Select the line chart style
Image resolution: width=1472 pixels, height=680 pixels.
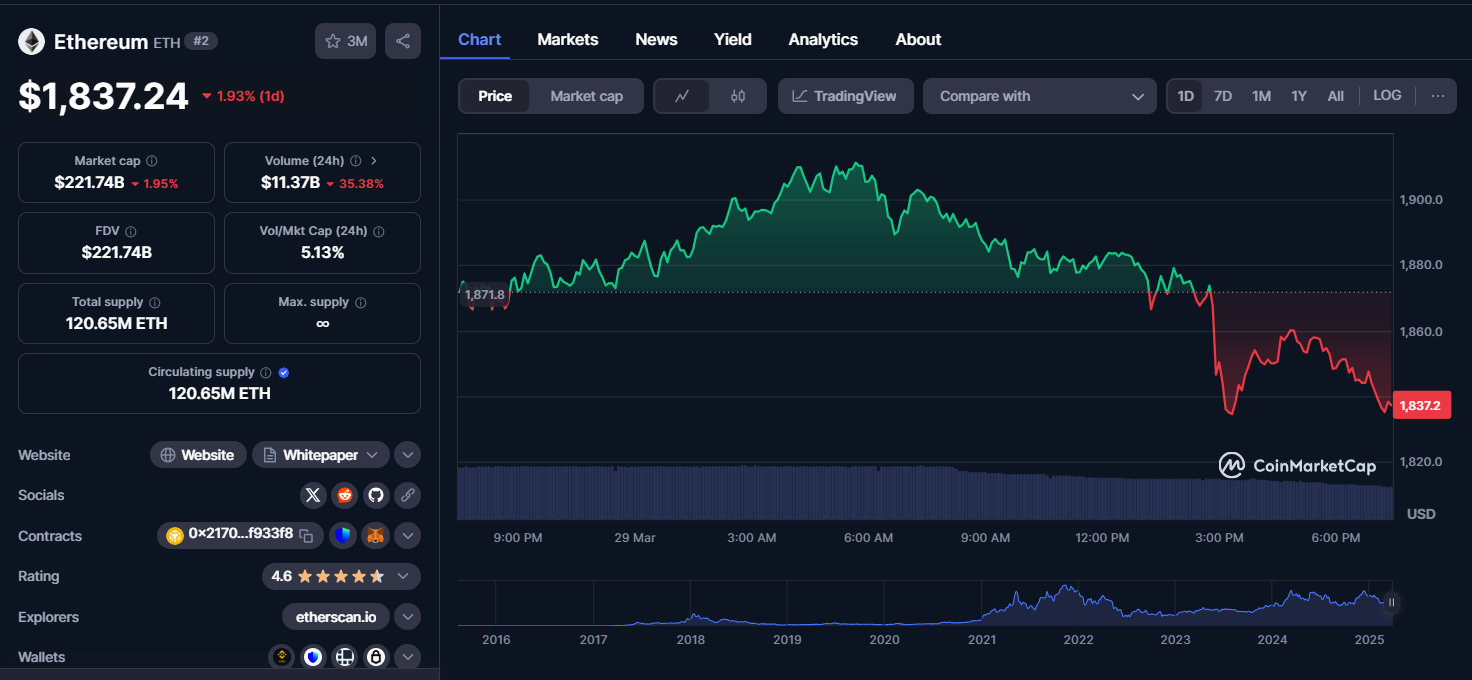coord(683,96)
